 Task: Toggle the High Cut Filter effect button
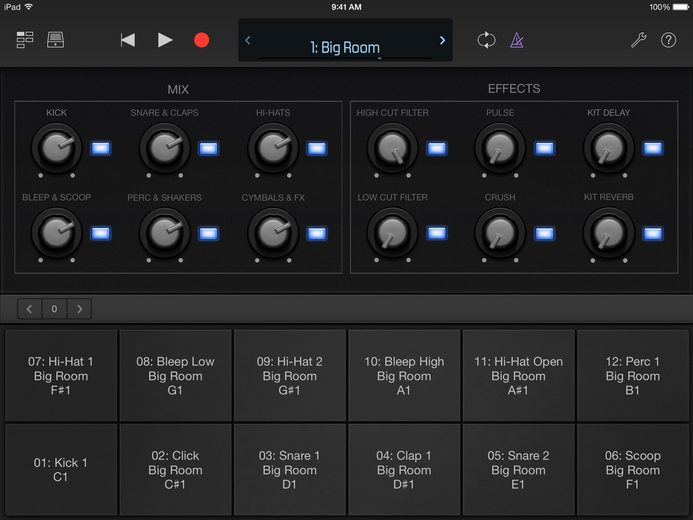click(x=437, y=148)
